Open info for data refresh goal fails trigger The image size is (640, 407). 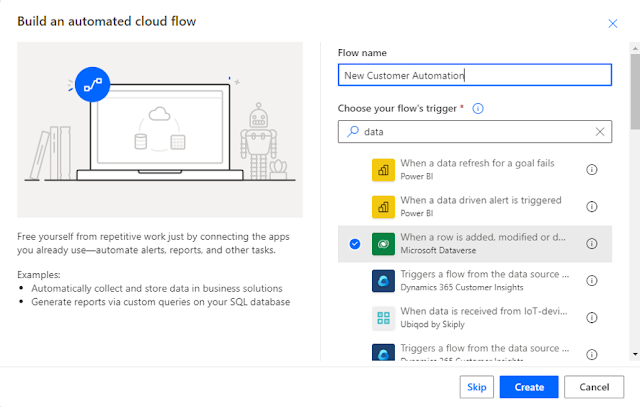[x=591, y=169]
